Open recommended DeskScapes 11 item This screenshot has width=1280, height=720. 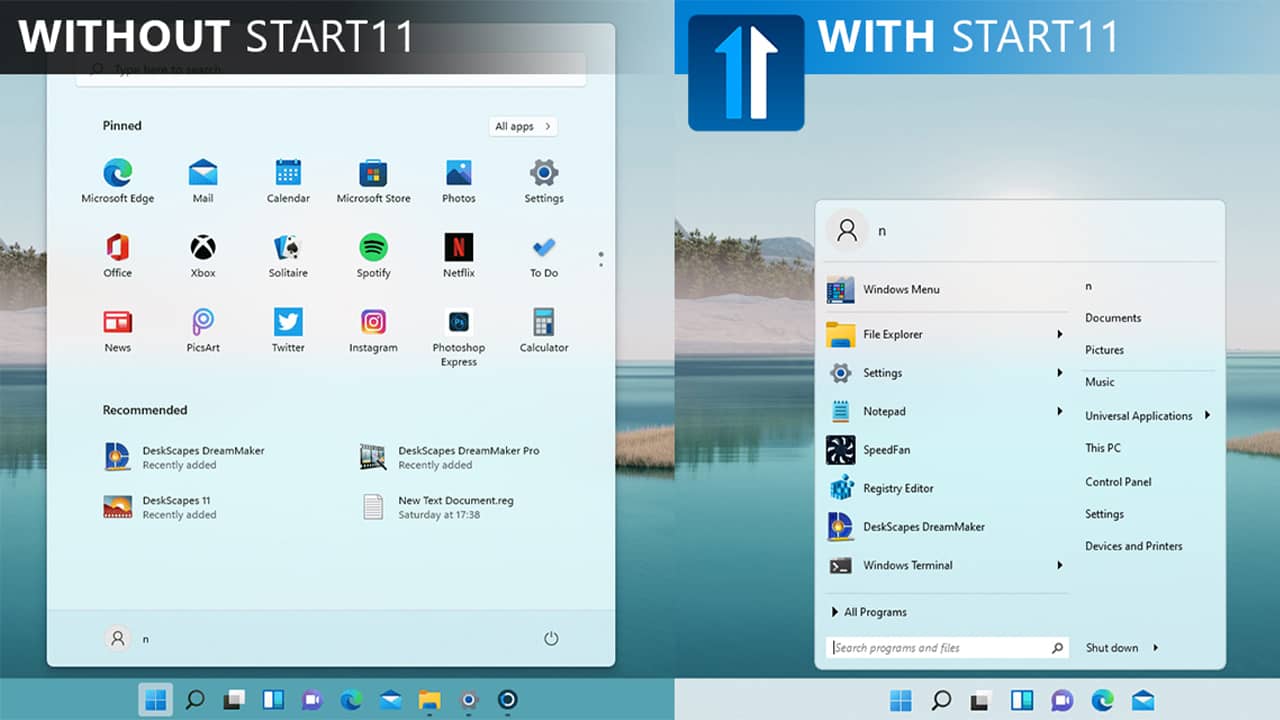[x=160, y=507]
